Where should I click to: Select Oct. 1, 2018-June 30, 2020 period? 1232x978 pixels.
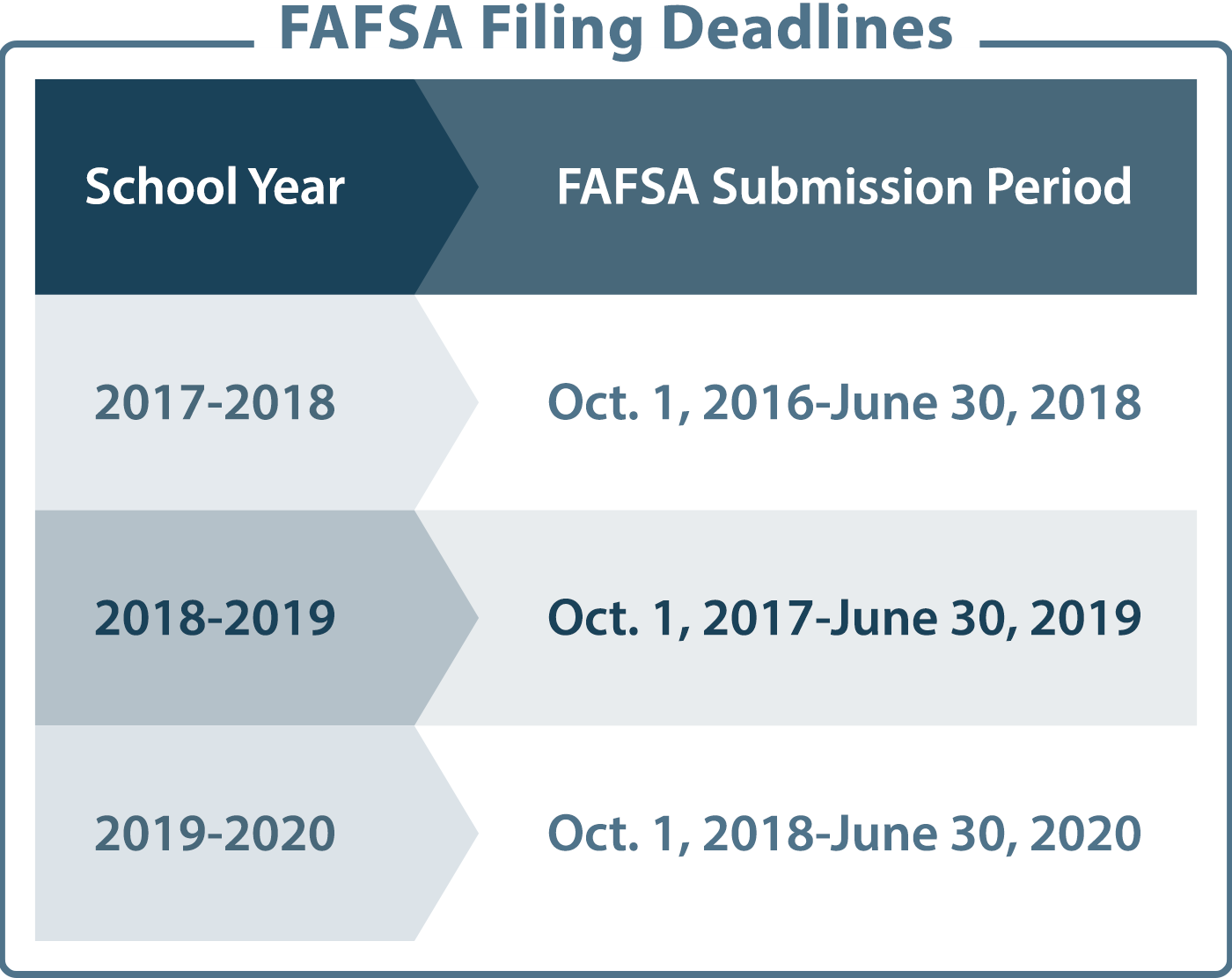pyautogui.click(x=845, y=834)
